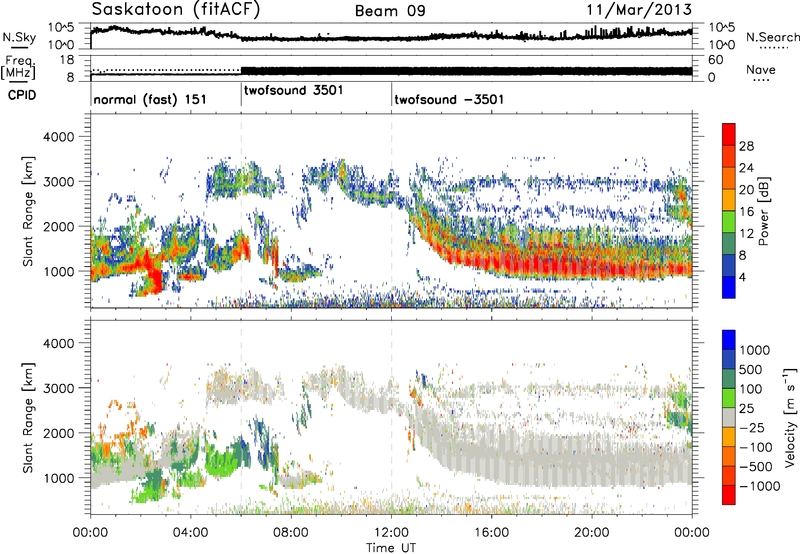Screen dimensions: 800x554
Task: Pick the red bottom segment of Velocity color bar
Action: pos(729,495)
